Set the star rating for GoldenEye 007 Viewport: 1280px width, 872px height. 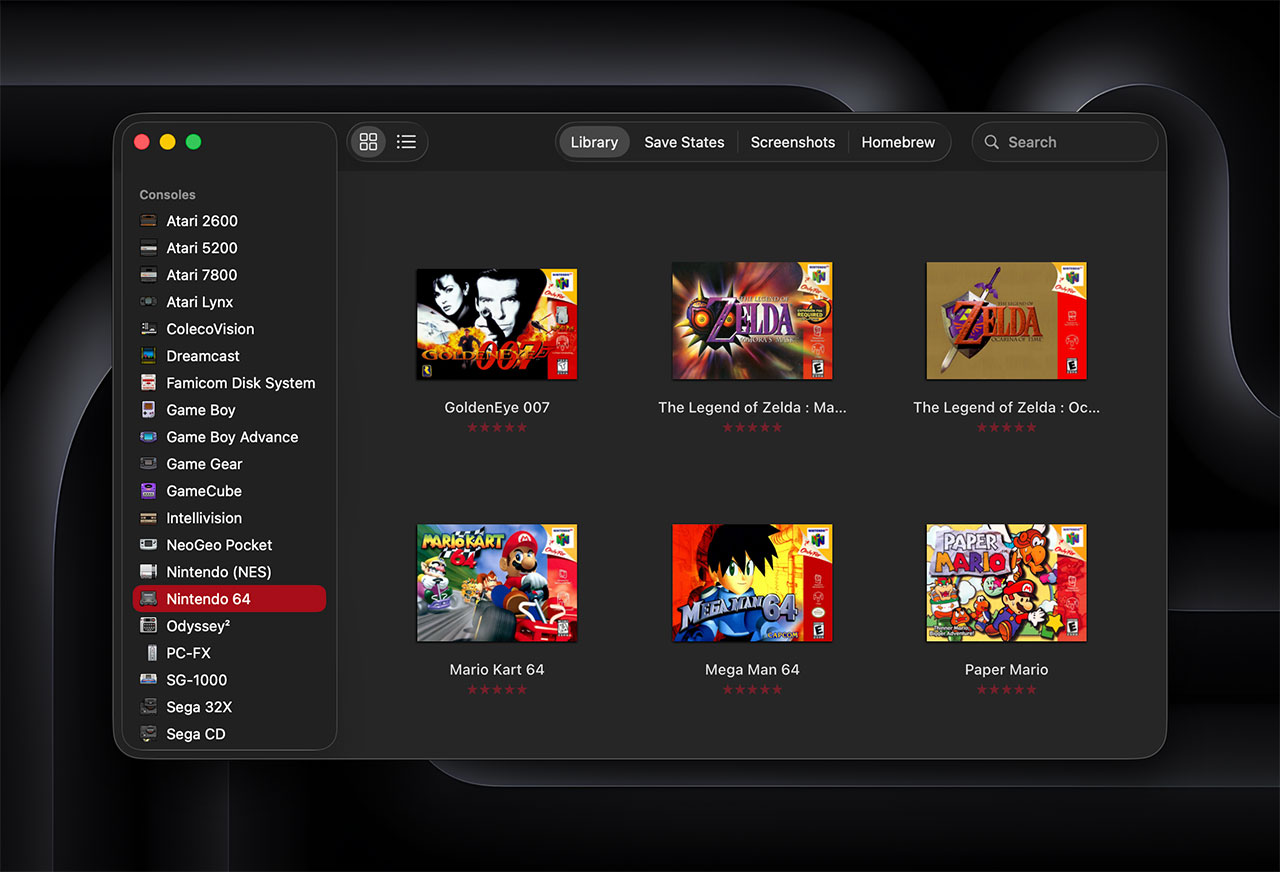[497, 428]
